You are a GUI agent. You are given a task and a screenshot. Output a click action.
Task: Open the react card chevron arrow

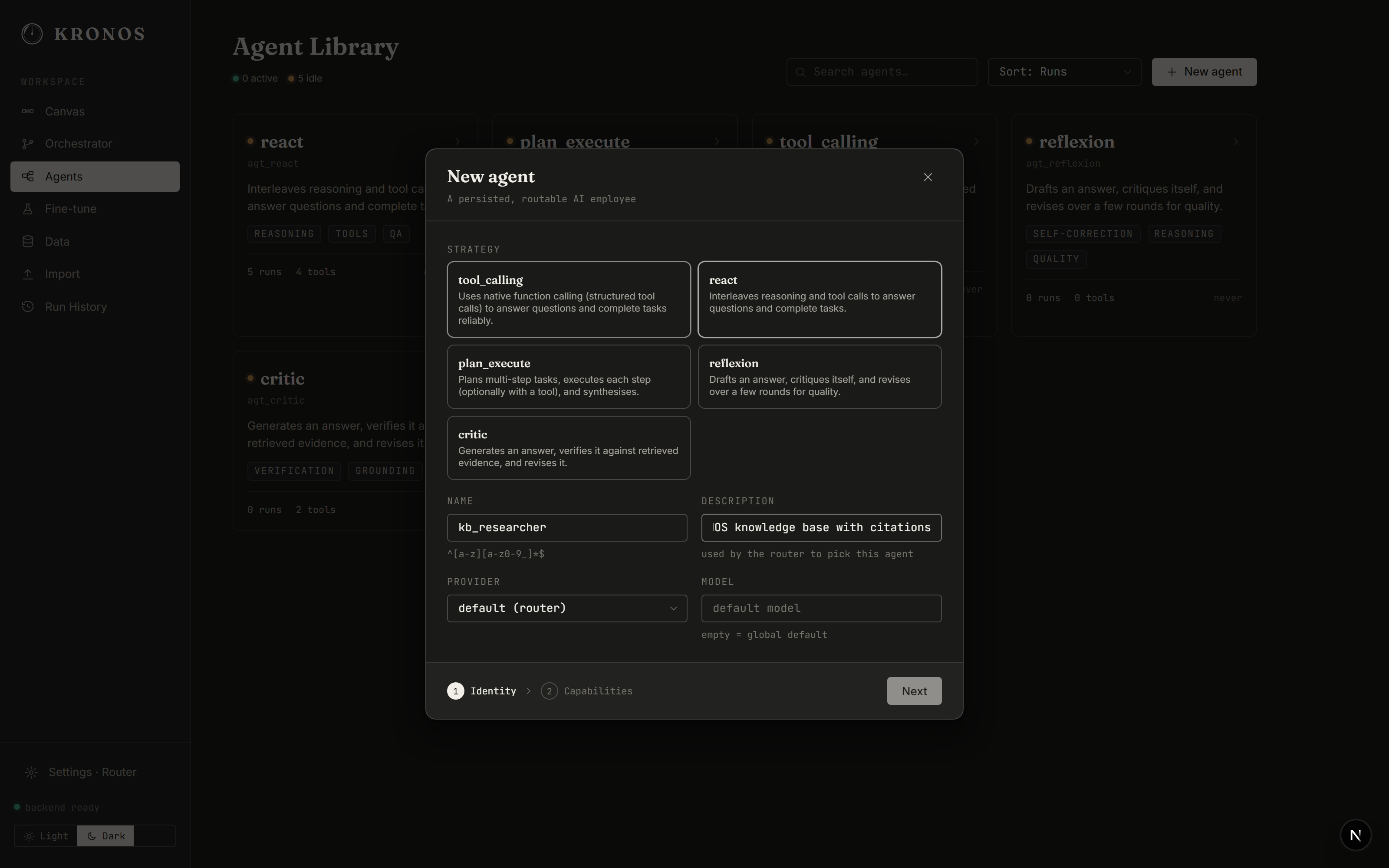click(x=458, y=141)
